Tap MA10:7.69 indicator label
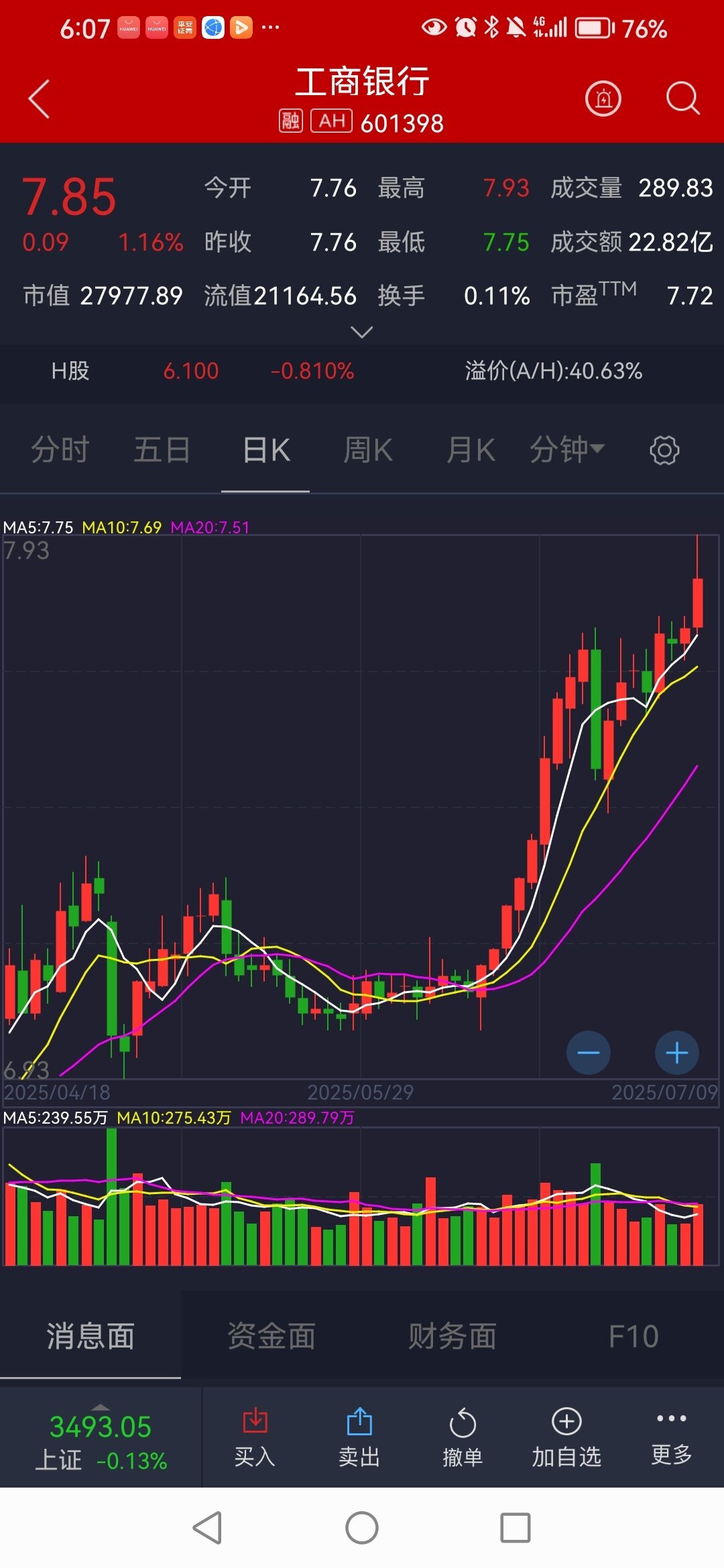 (122, 527)
